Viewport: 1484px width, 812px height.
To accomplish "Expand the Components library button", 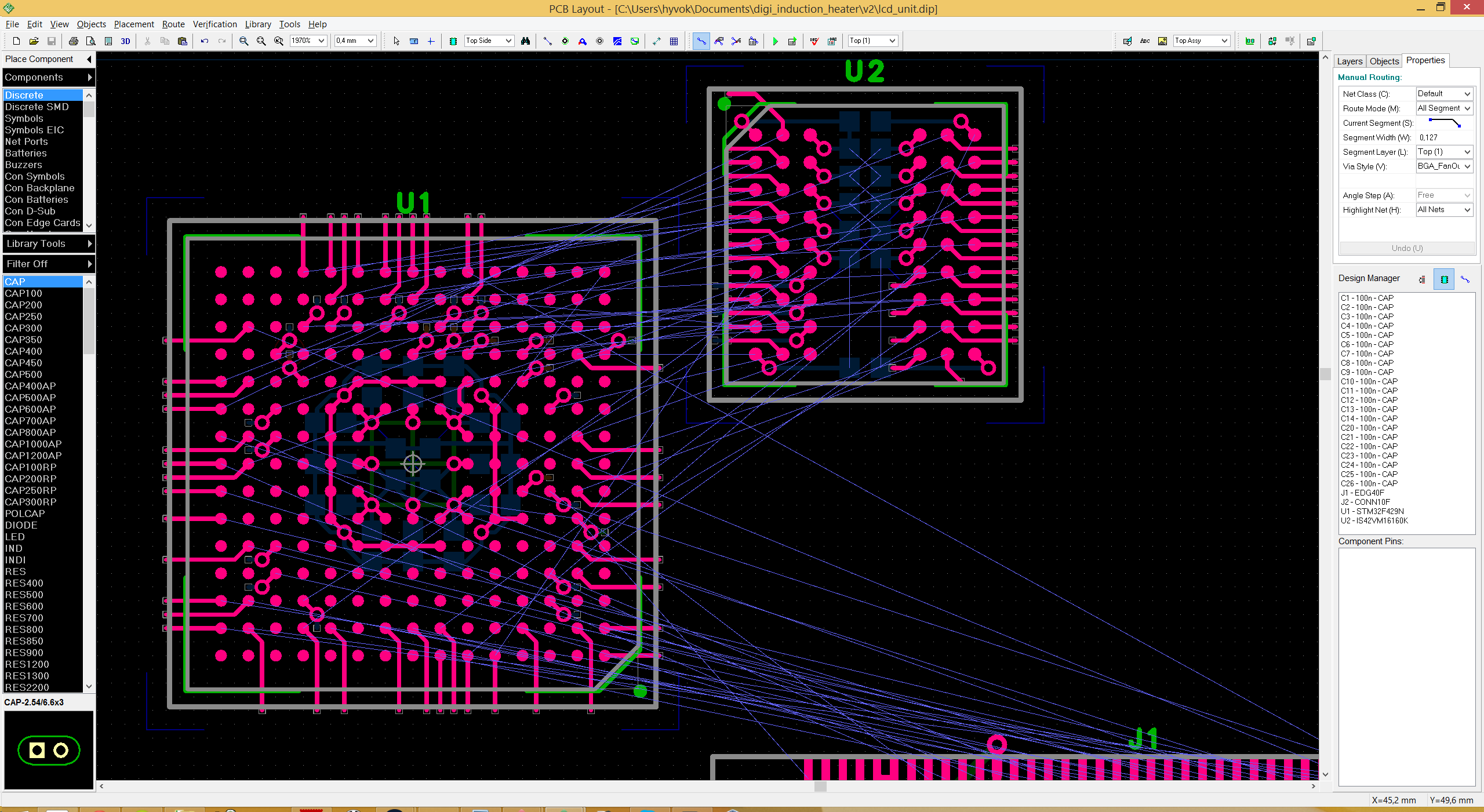I will coord(49,77).
